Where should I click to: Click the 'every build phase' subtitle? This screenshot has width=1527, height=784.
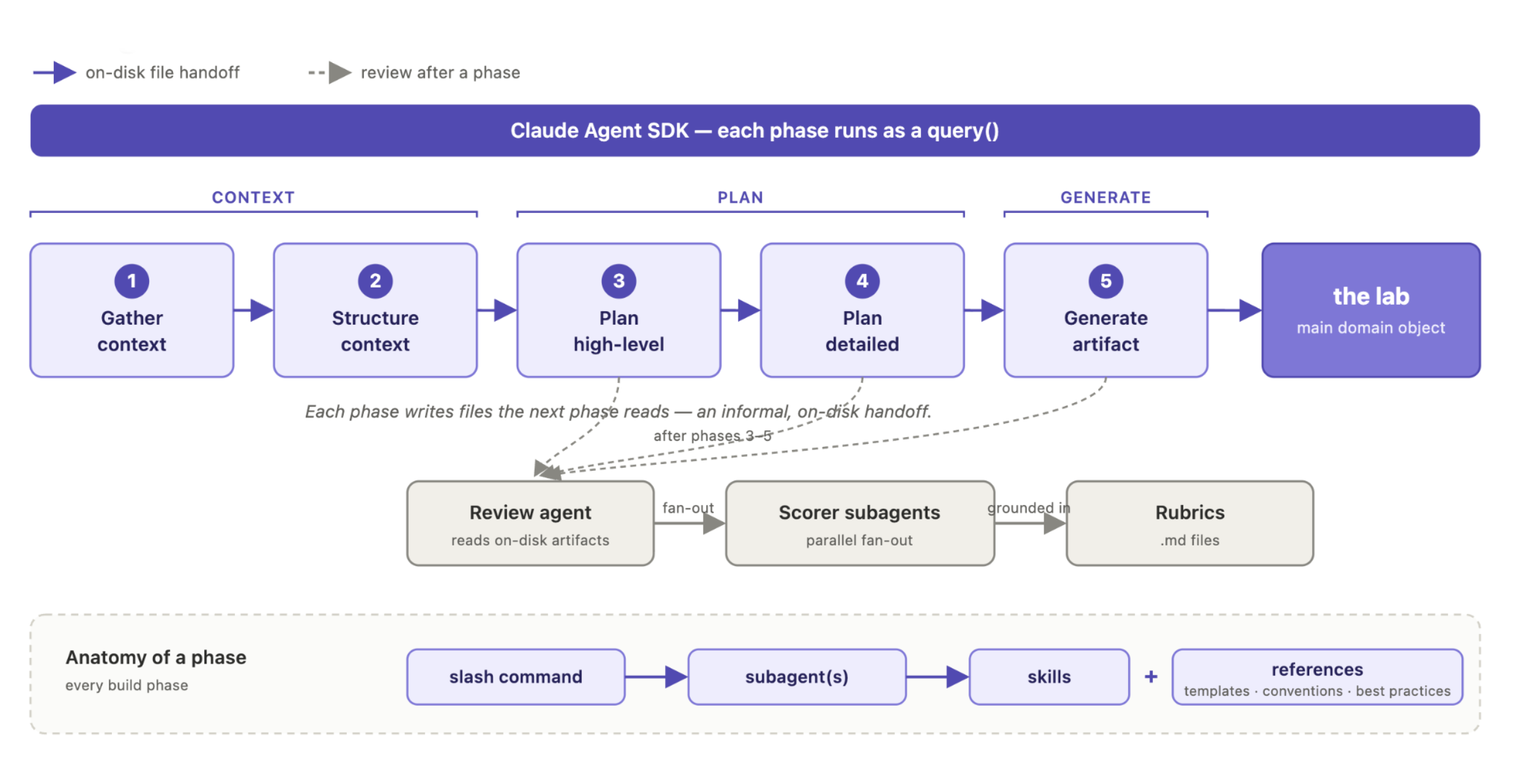(x=127, y=686)
